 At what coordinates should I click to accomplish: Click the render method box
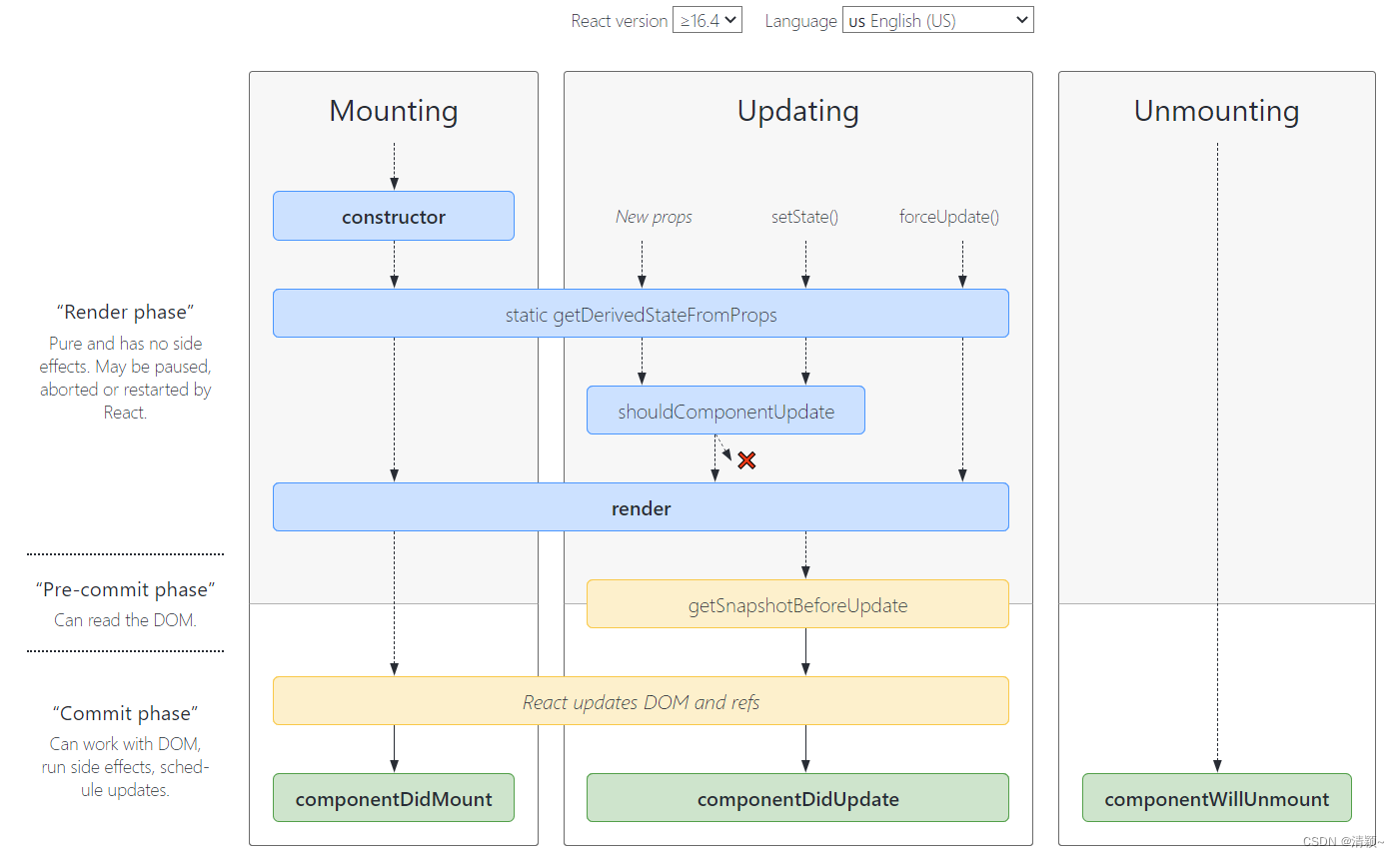(x=641, y=507)
